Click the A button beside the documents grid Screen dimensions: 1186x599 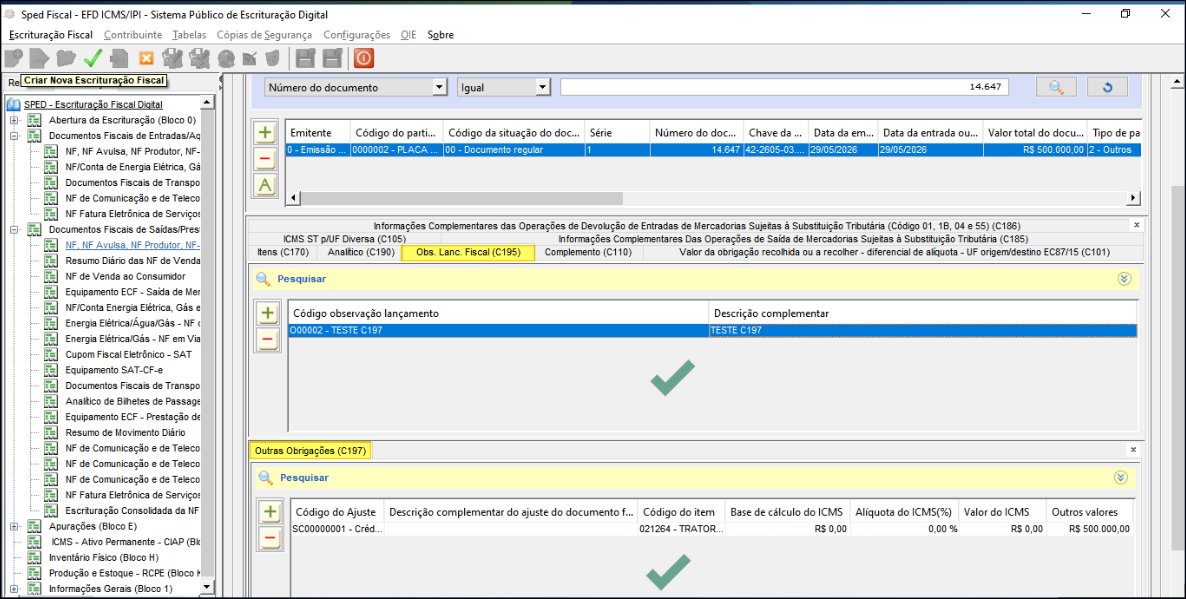[x=265, y=185]
